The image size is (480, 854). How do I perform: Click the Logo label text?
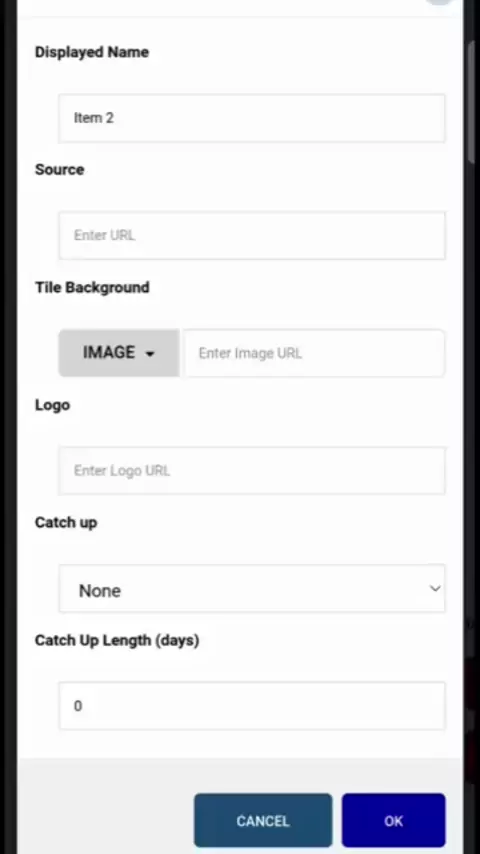(x=52, y=405)
